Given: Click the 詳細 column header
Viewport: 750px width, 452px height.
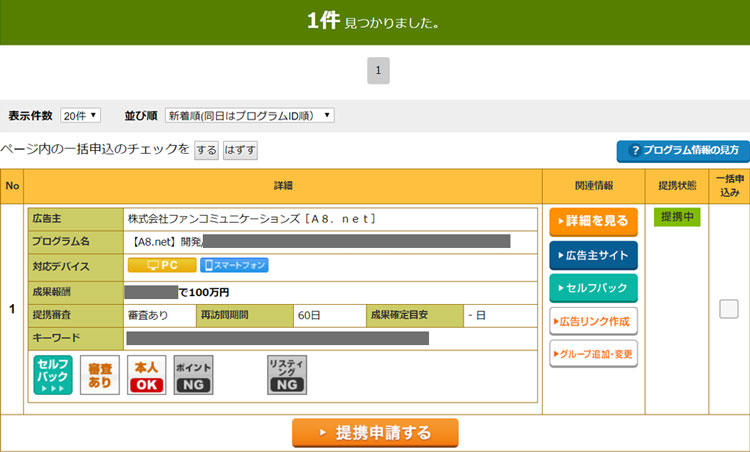Looking at the screenshot, I should [283, 186].
